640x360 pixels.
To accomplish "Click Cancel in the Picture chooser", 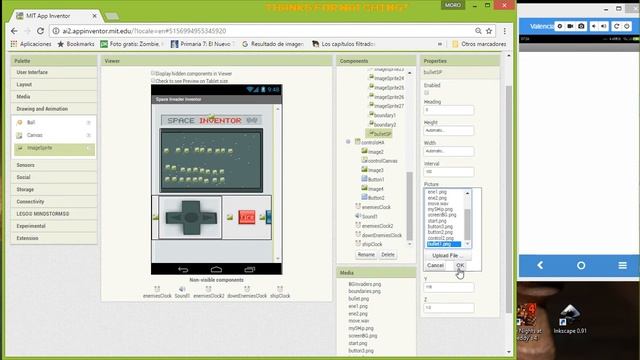I will (x=435, y=265).
